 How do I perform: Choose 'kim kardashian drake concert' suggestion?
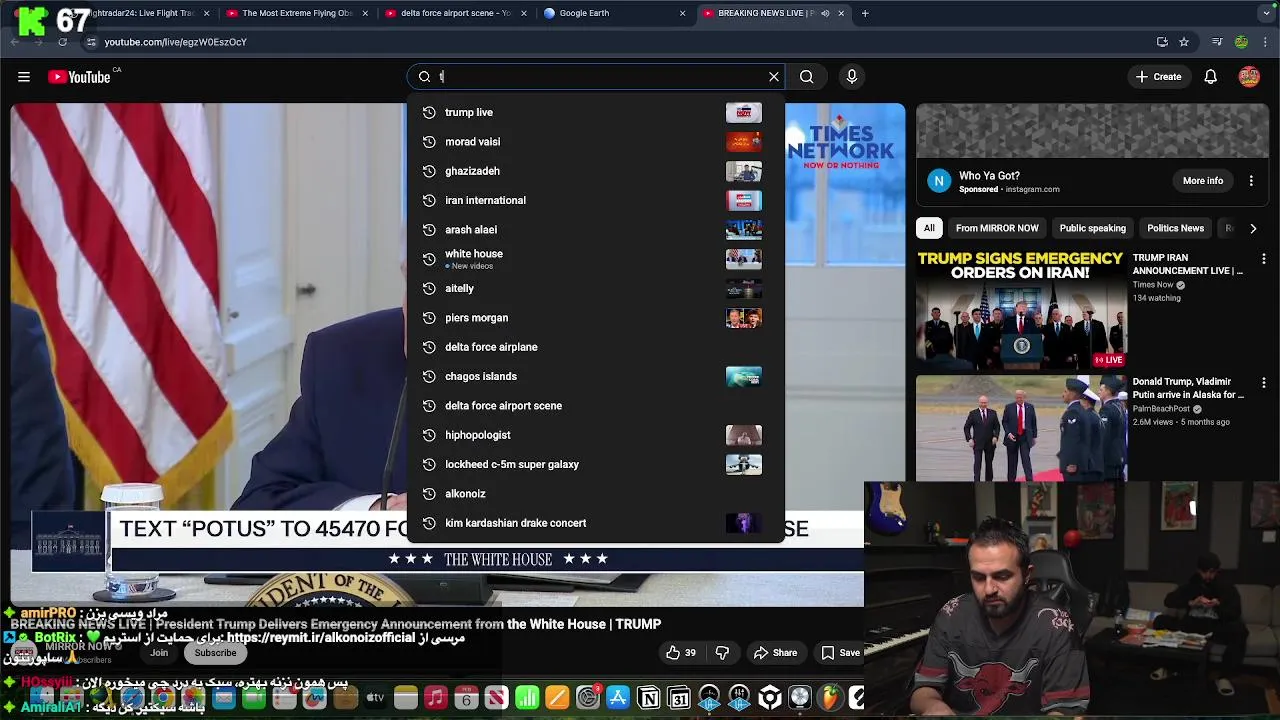(596, 523)
